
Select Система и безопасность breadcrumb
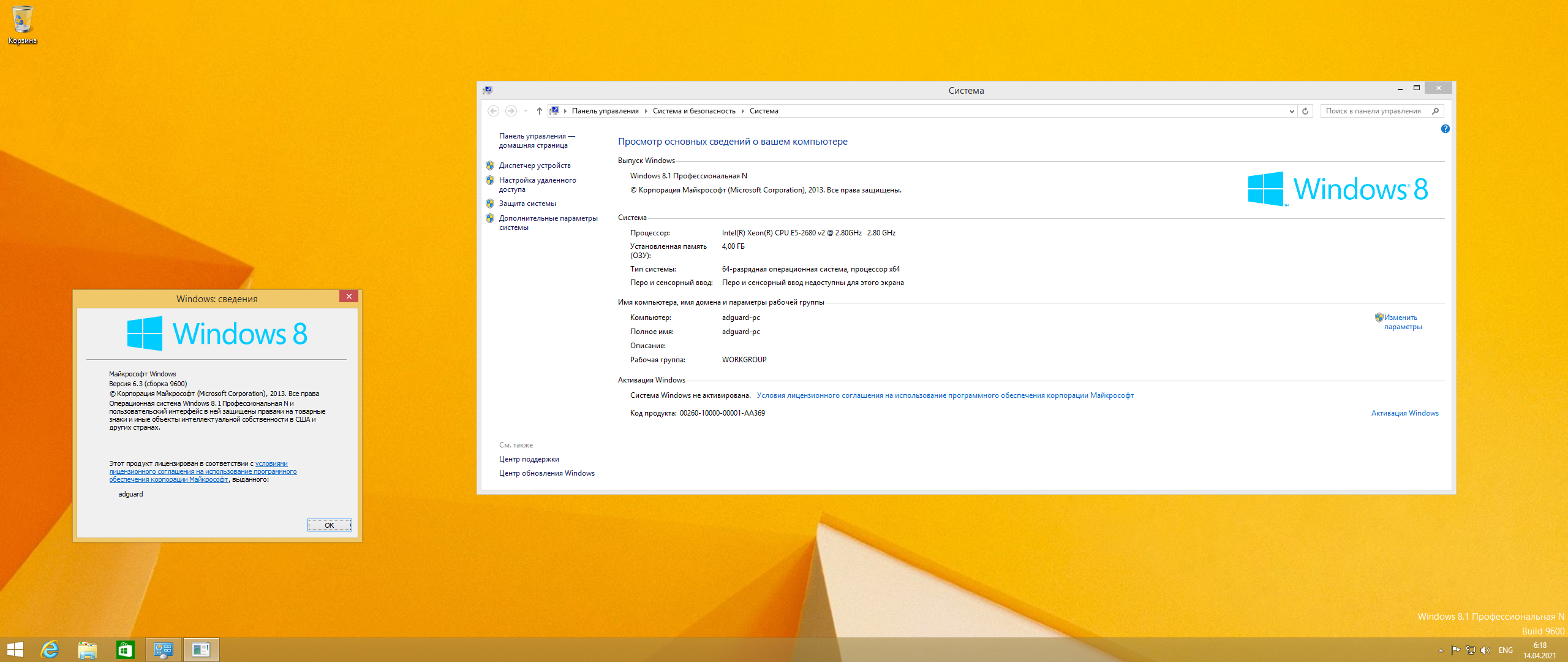(x=694, y=111)
